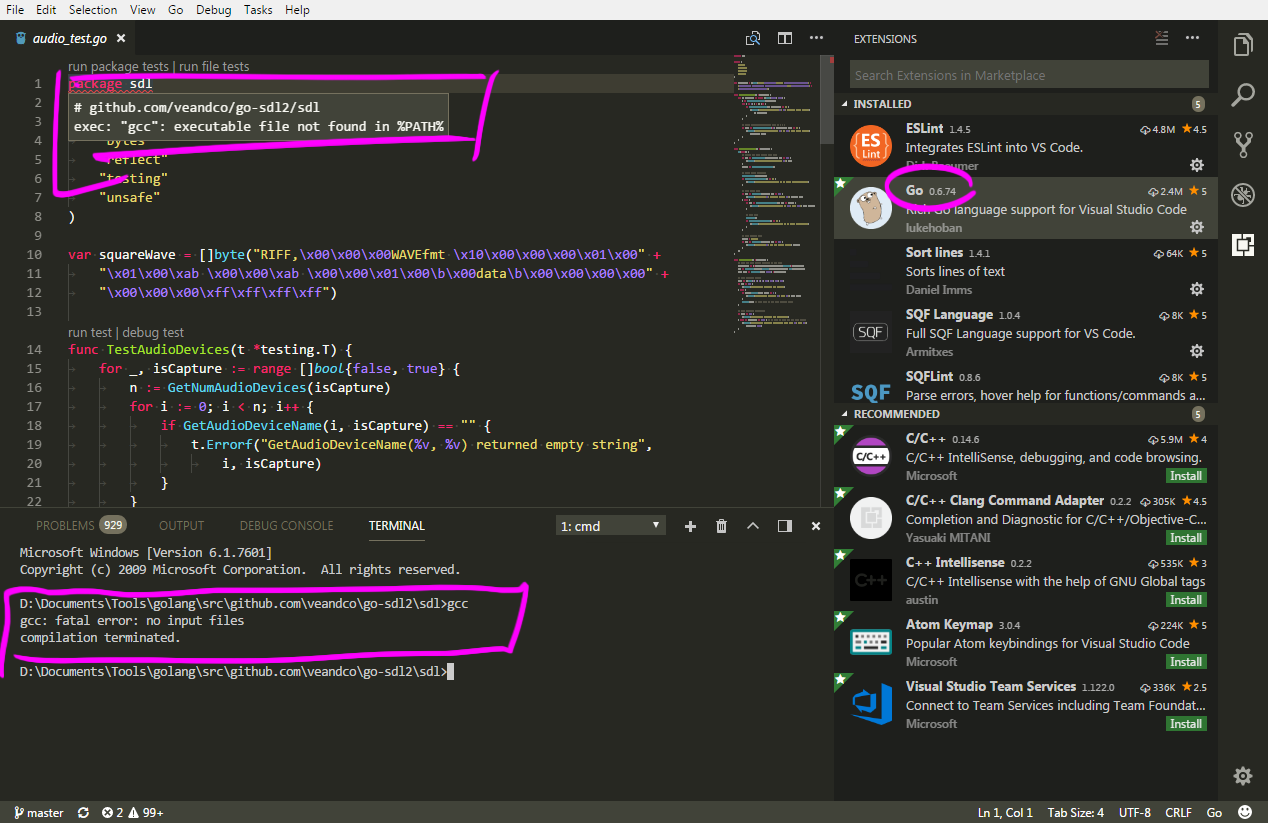
Task: Open Sort lines extension manage gear
Action: coord(1196,289)
